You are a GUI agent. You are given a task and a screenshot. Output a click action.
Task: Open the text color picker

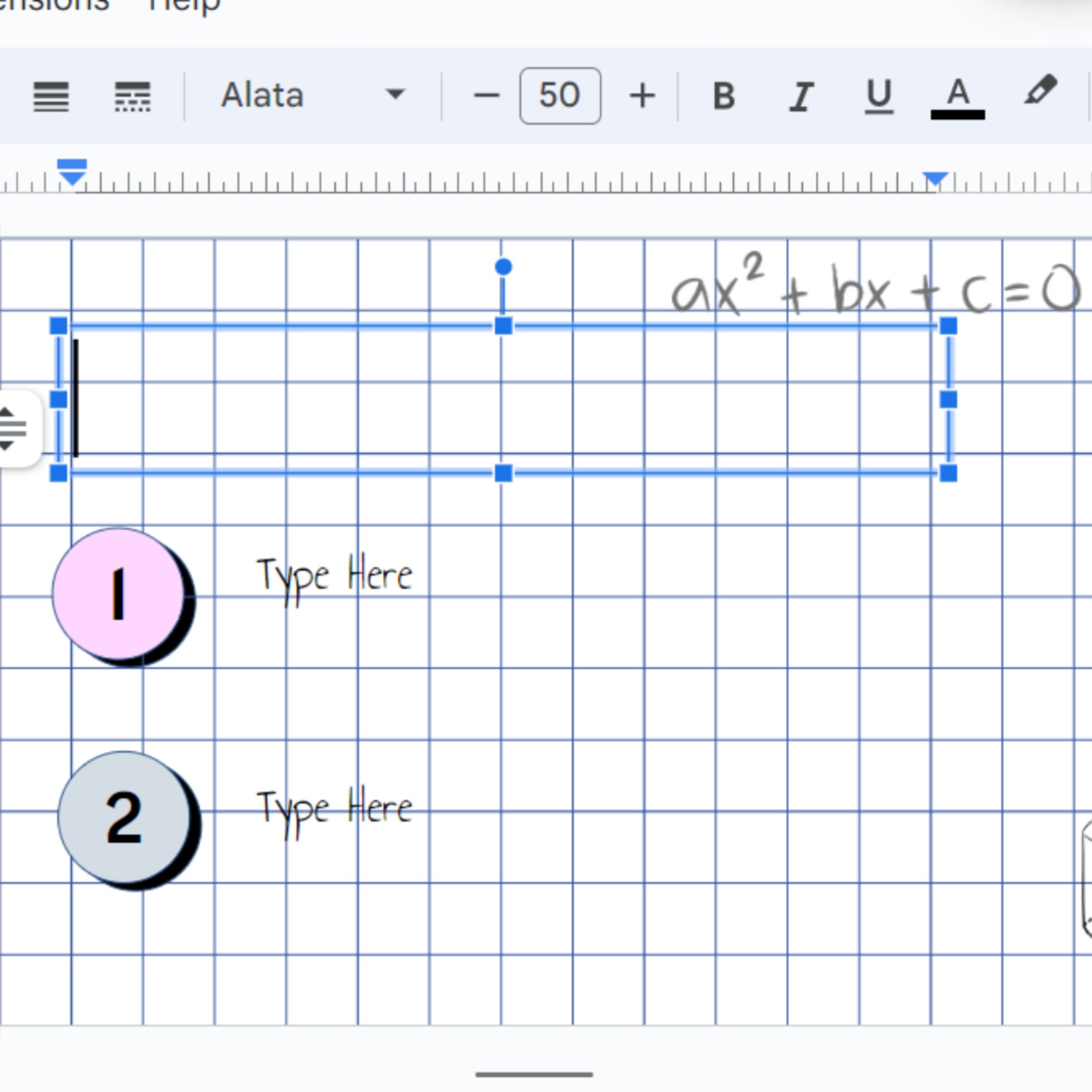957,95
